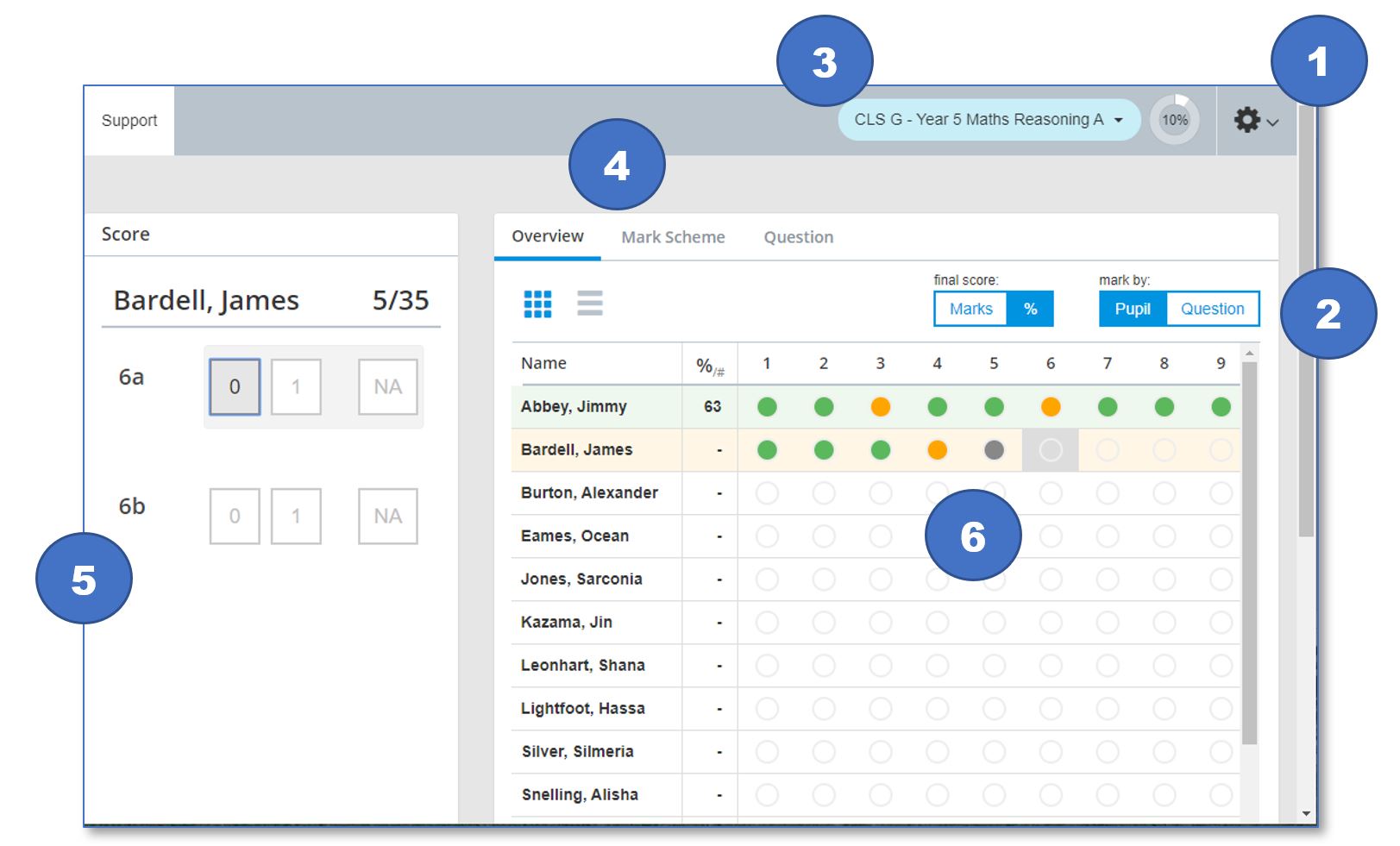Select pupil Burton, Alexander in the table
Screen dimensions: 1400x846
pyautogui.click(x=589, y=493)
